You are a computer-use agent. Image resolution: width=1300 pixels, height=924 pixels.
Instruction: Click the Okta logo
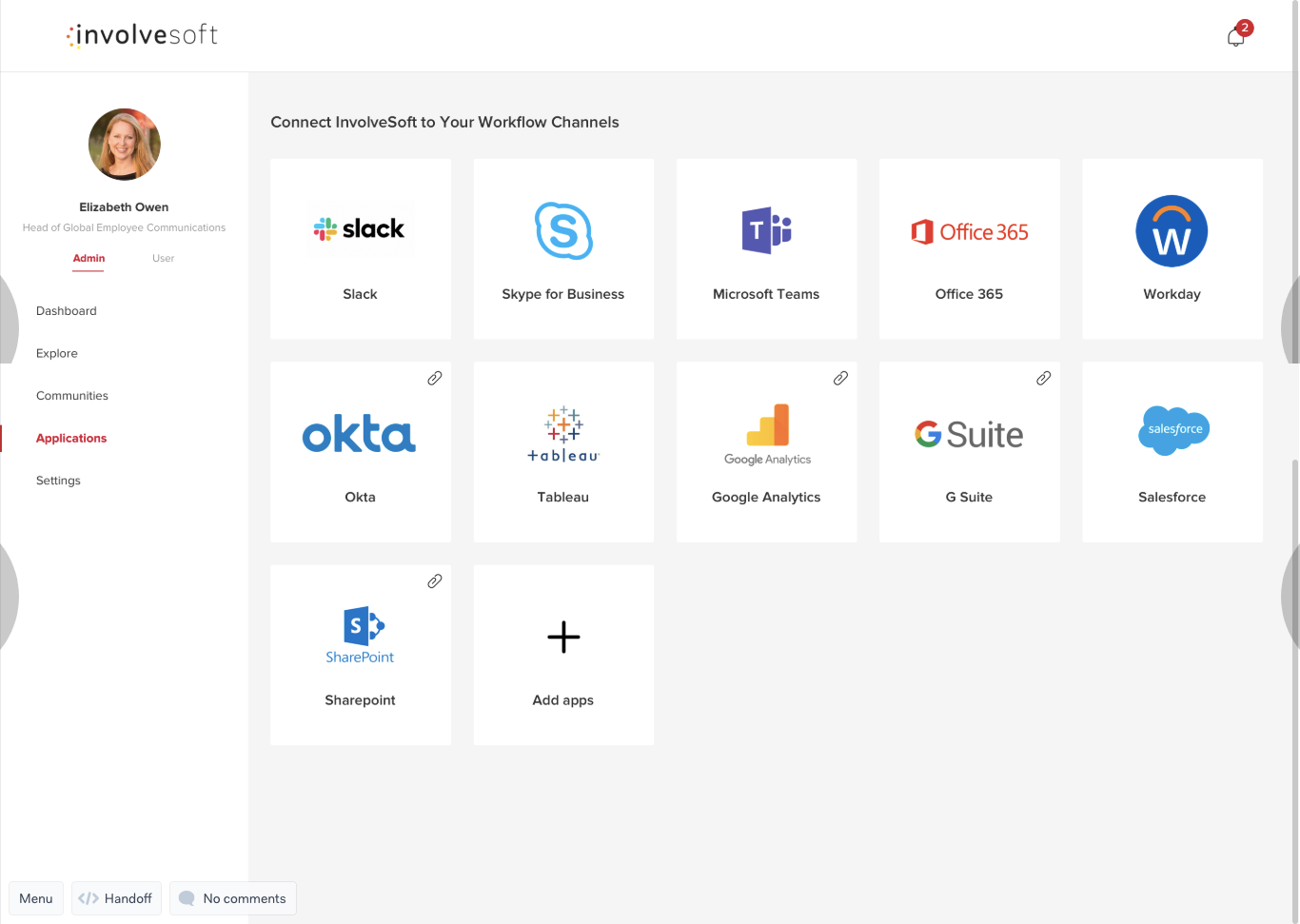(359, 435)
